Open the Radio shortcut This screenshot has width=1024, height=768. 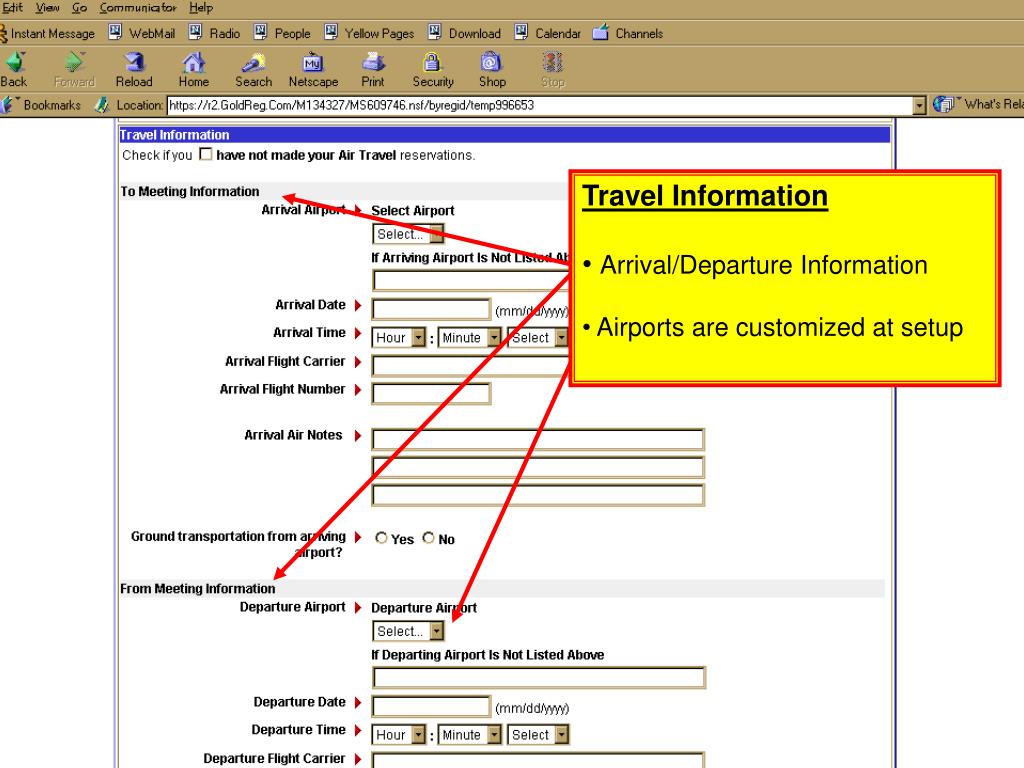click(214, 33)
